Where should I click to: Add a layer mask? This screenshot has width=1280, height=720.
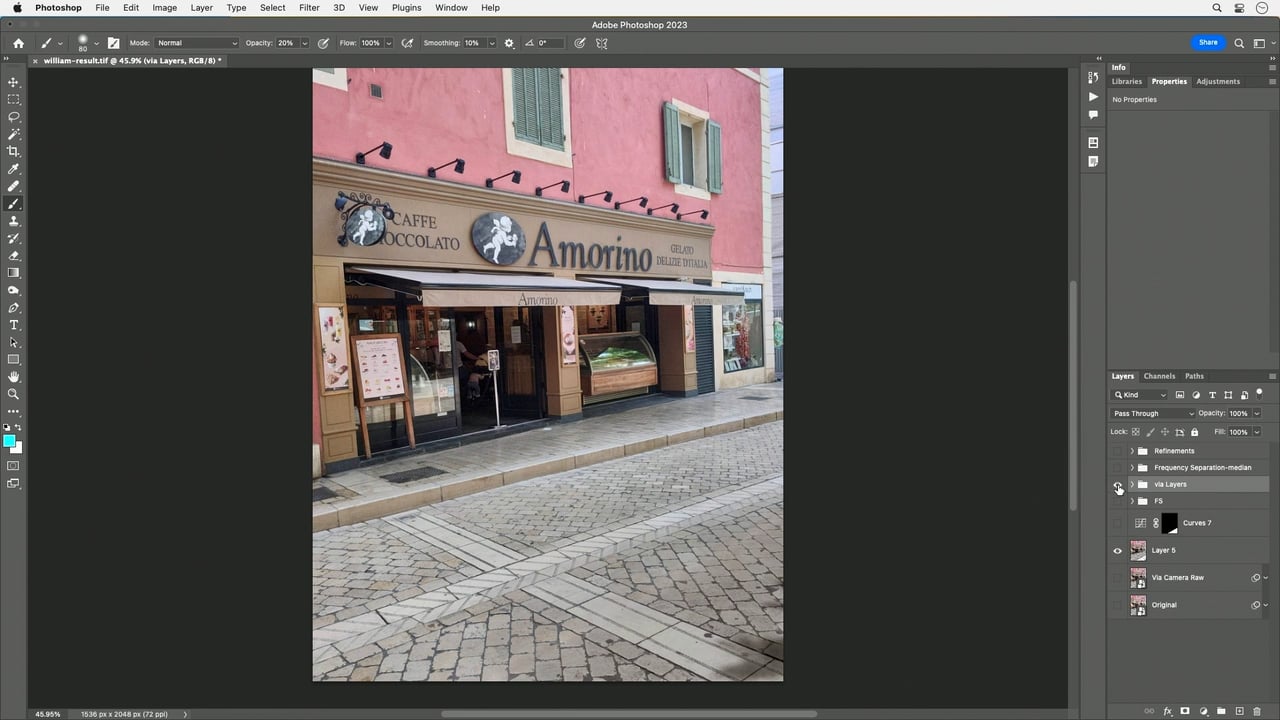1185,711
